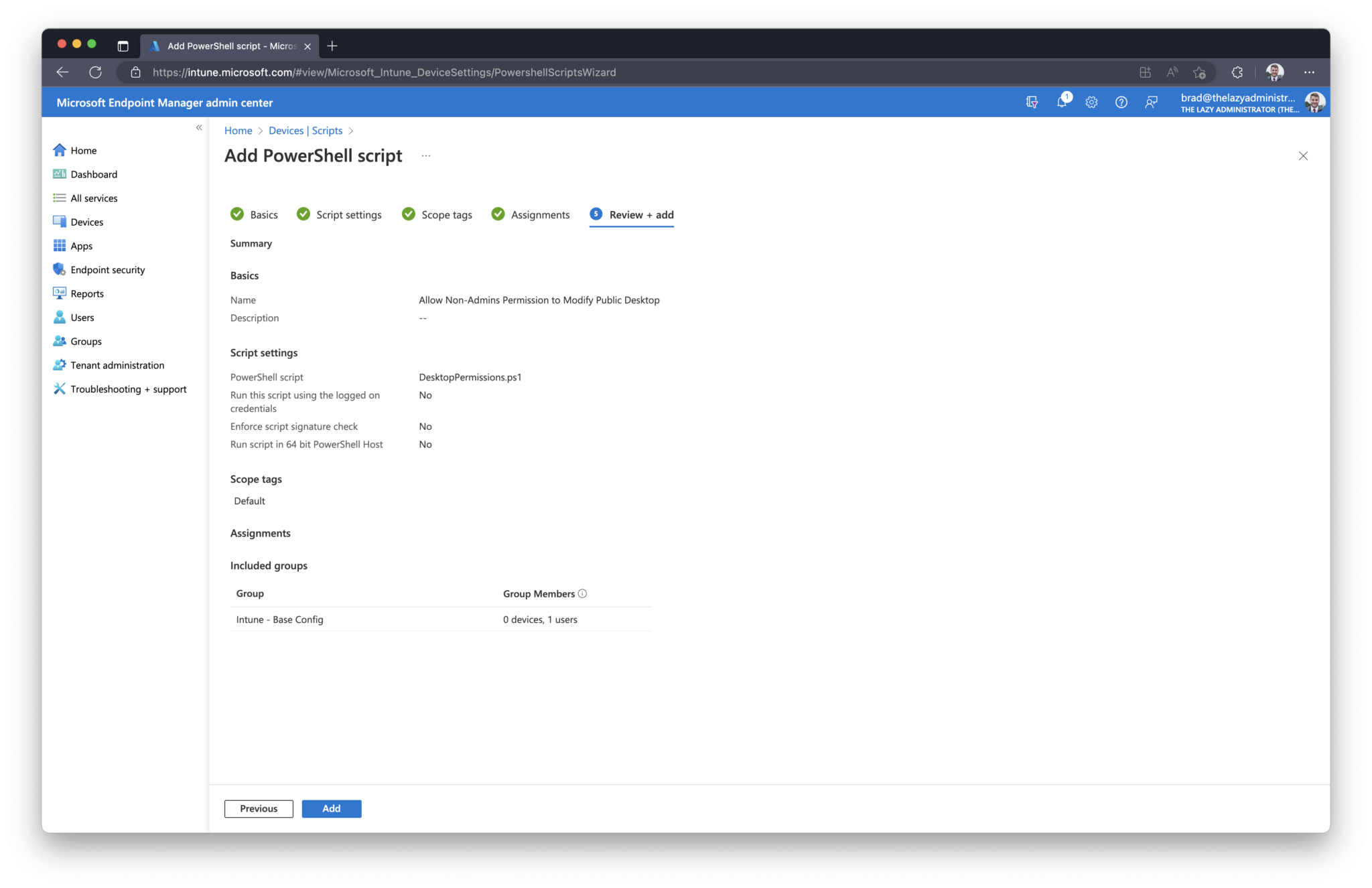1372x888 pixels.
Task: Go to the Basics step
Action: click(254, 214)
